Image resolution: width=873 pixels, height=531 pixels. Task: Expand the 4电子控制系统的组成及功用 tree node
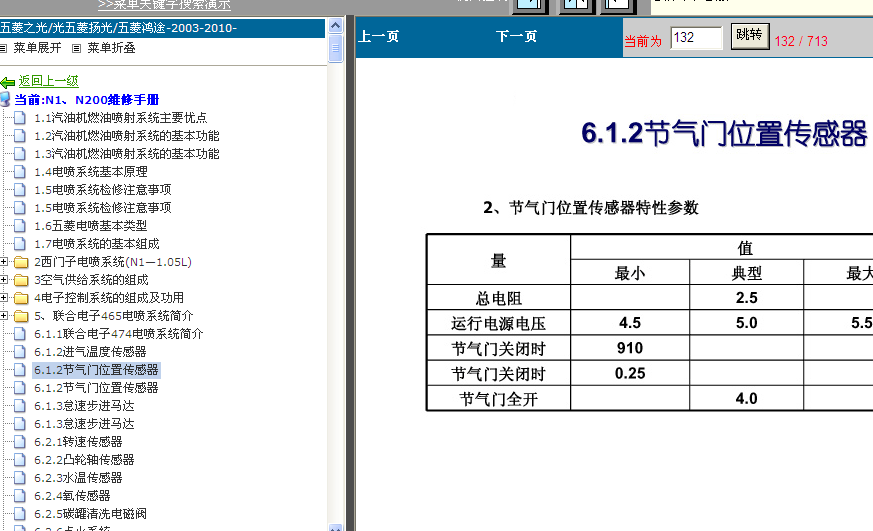pyautogui.click(x=4, y=298)
